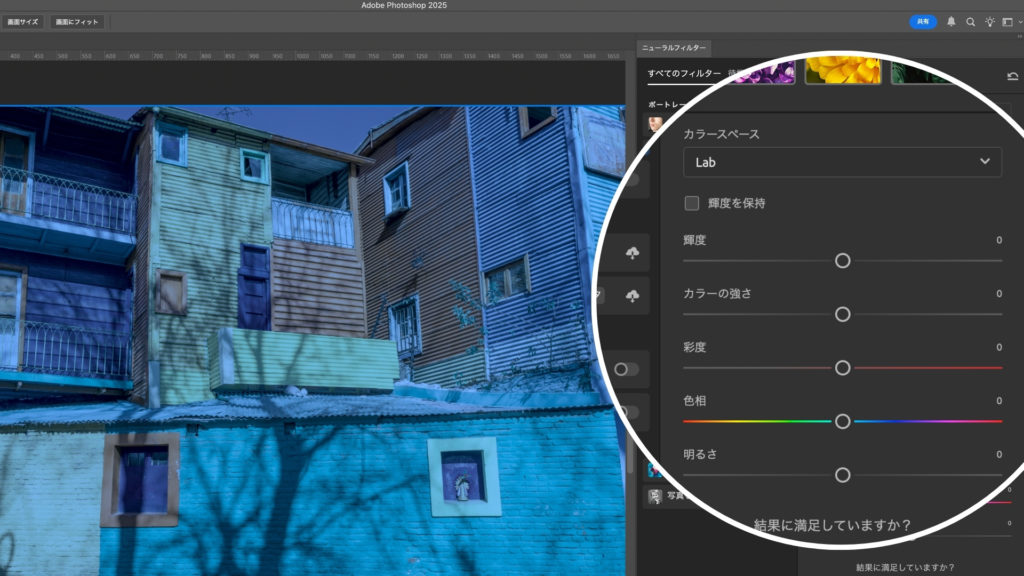
Task: Select the ニューラルフィルター panel tab
Action: 674,47
